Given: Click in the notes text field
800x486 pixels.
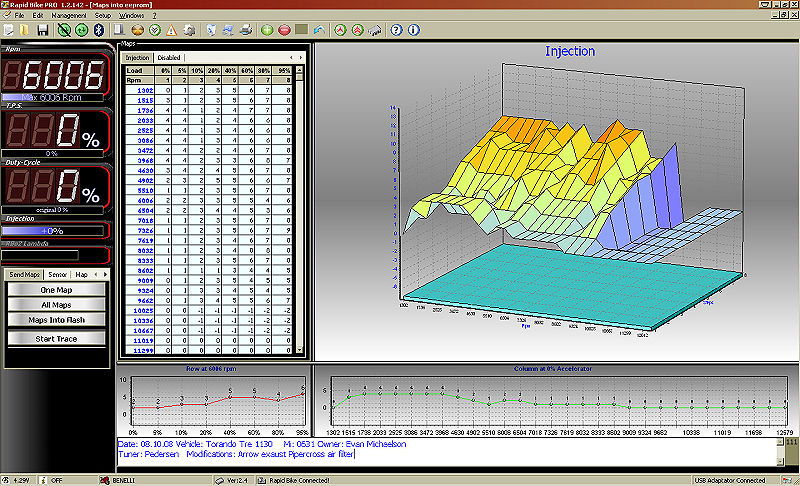Looking at the screenshot, I should (450, 450).
